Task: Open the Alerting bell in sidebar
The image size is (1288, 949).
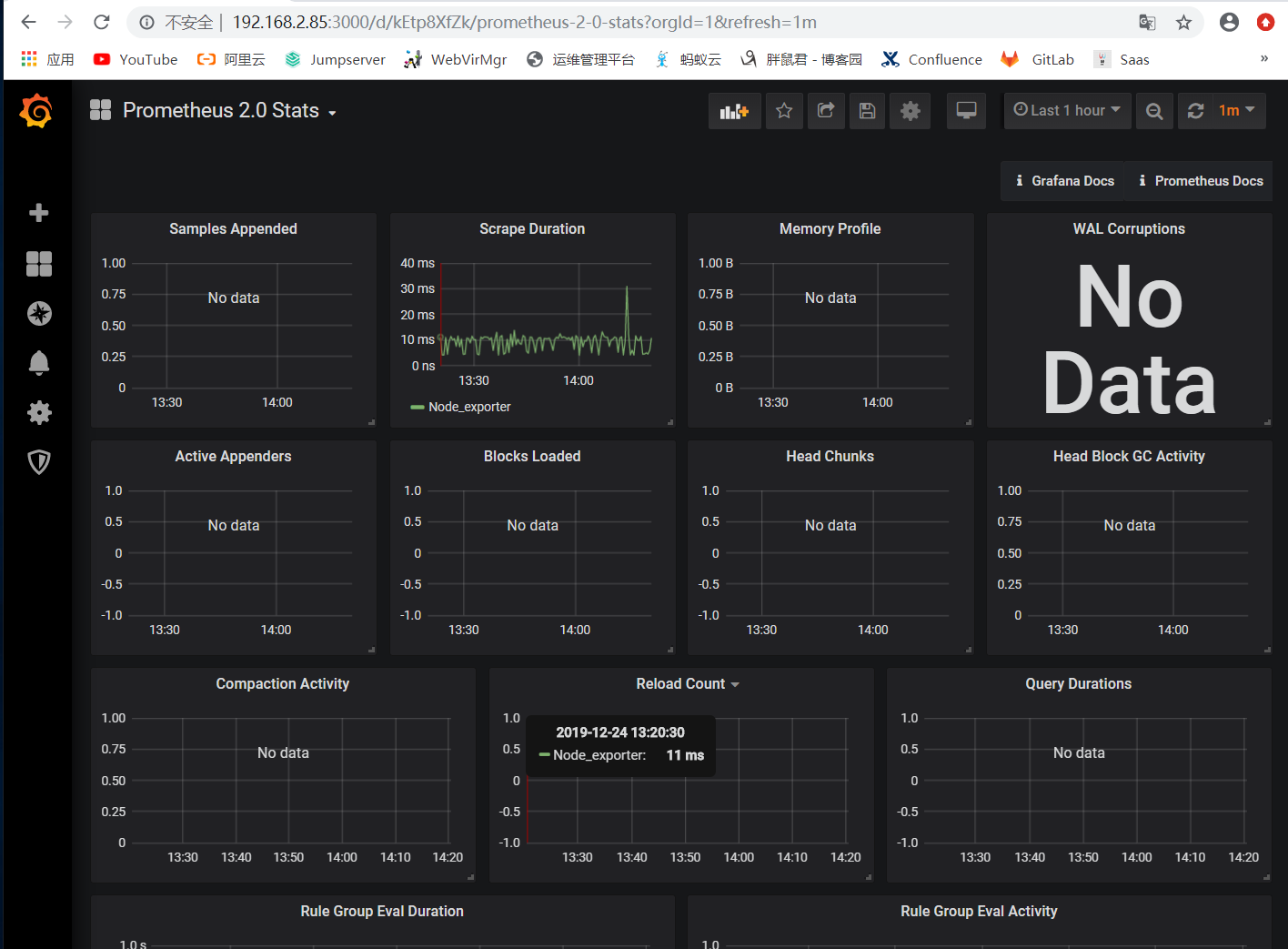Action: click(39, 363)
